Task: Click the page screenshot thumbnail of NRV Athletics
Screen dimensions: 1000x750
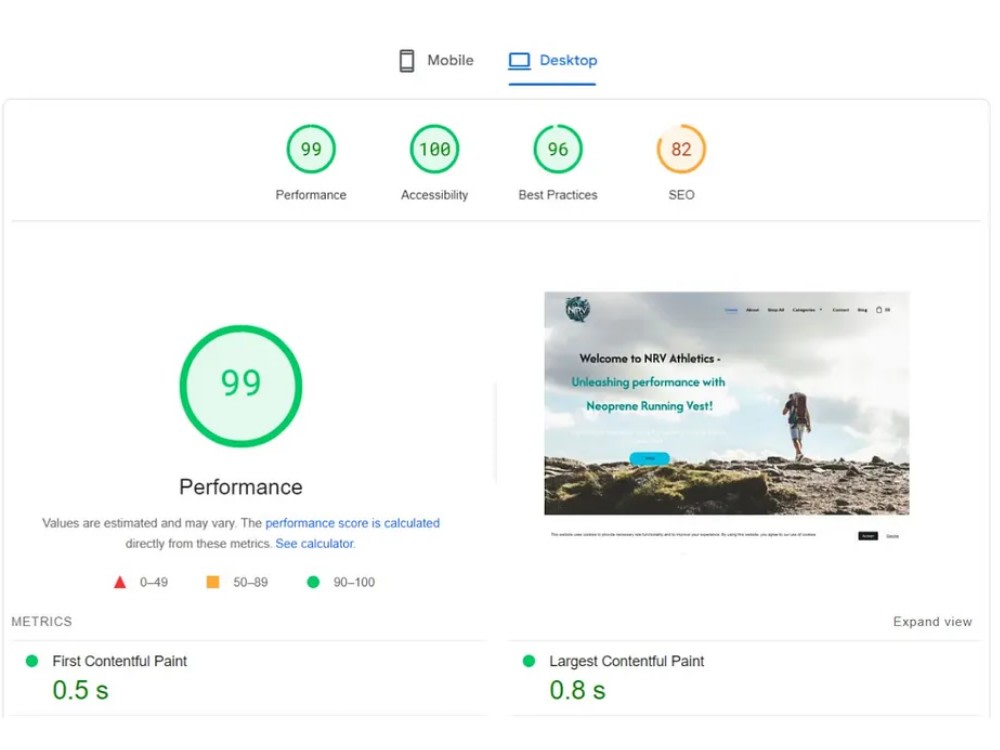Action: coord(726,418)
